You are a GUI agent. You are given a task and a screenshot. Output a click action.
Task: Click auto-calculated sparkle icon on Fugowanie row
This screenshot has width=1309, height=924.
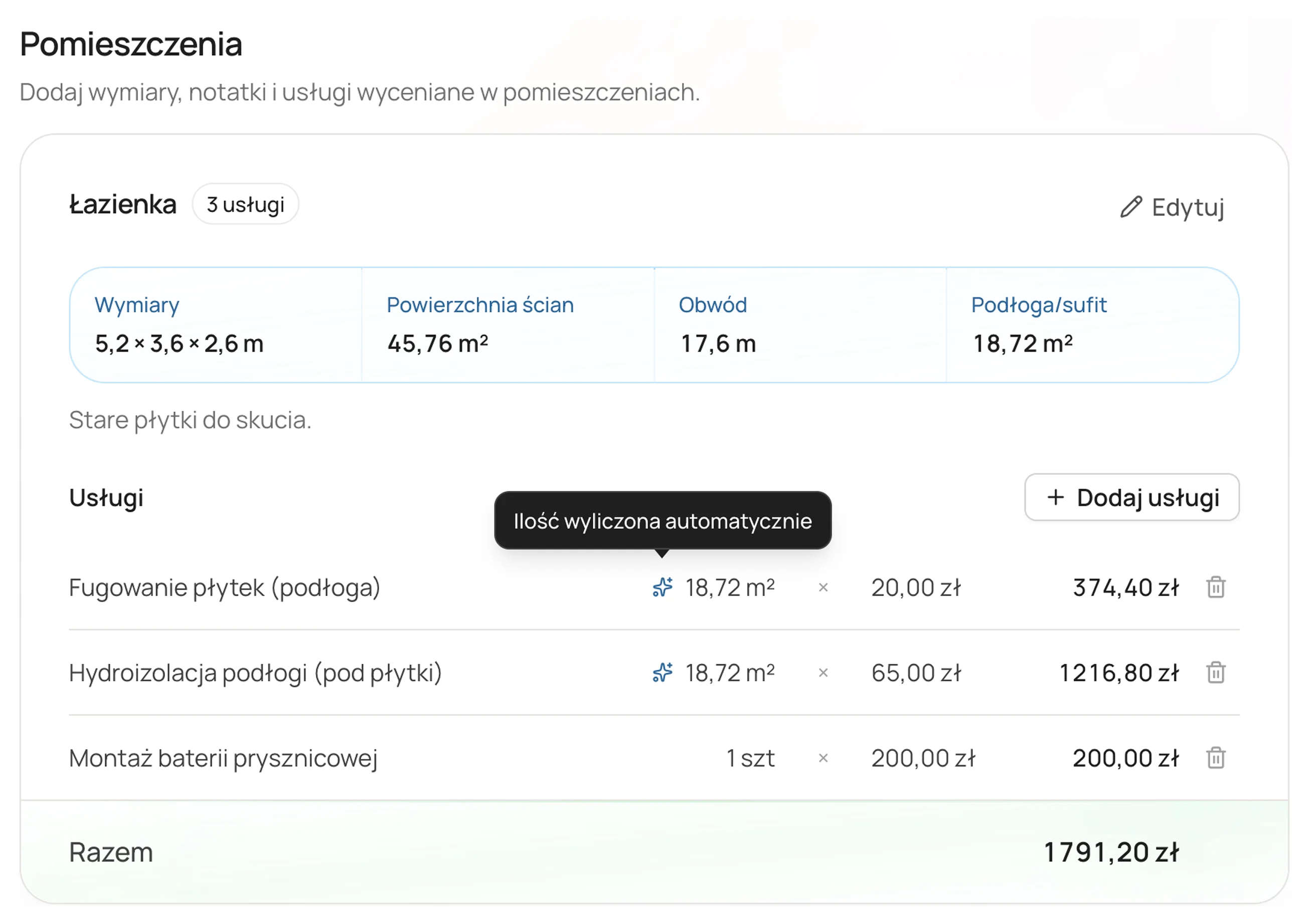(x=663, y=587)
